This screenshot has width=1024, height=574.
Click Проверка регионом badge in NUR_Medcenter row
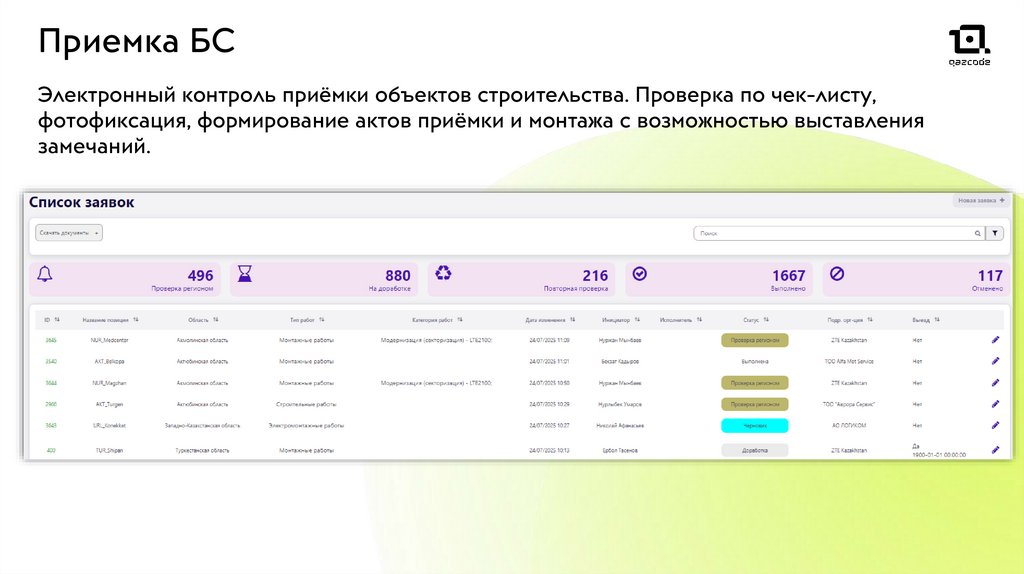coord(755,340)
